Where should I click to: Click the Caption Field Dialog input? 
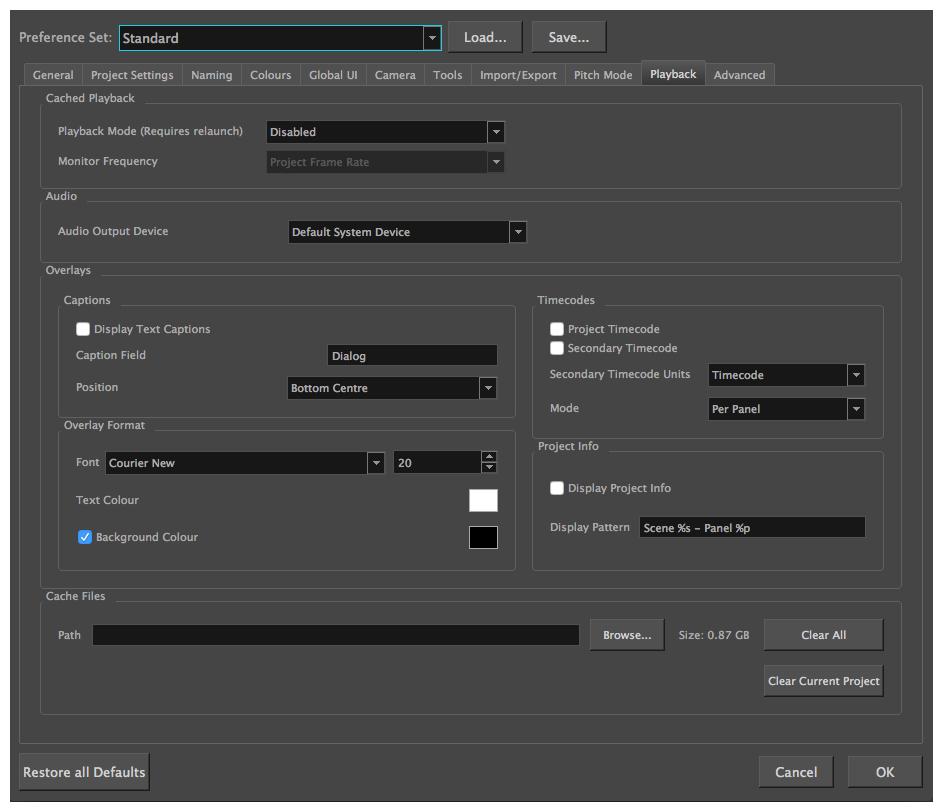pyautogui.click(x=412, y=355)
